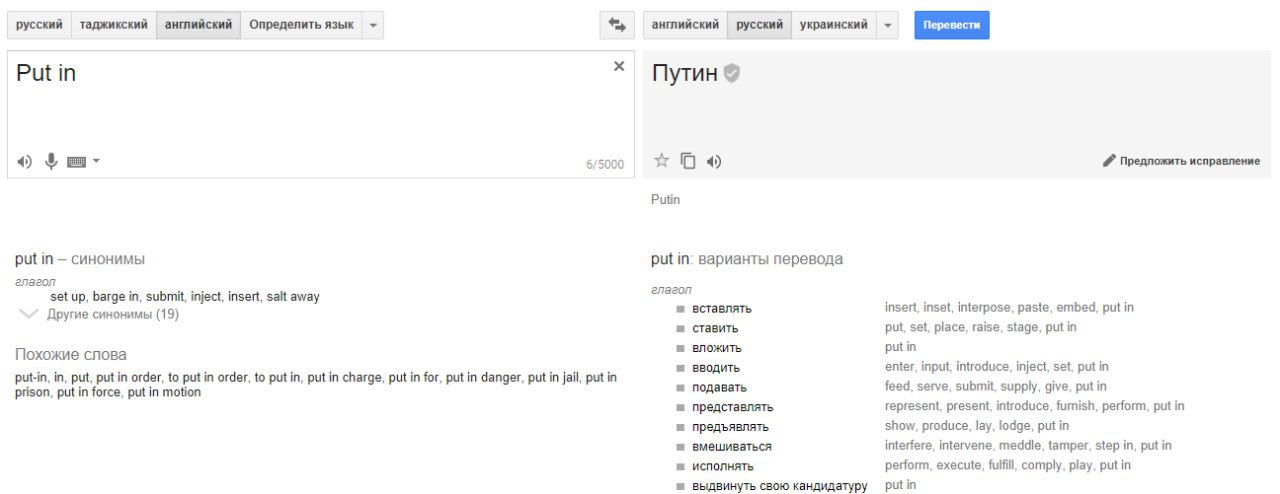Image resolution: width=1280 pixels, height=494 pixels.
Task: Select английский as source language
Action: tap(199, 25)
